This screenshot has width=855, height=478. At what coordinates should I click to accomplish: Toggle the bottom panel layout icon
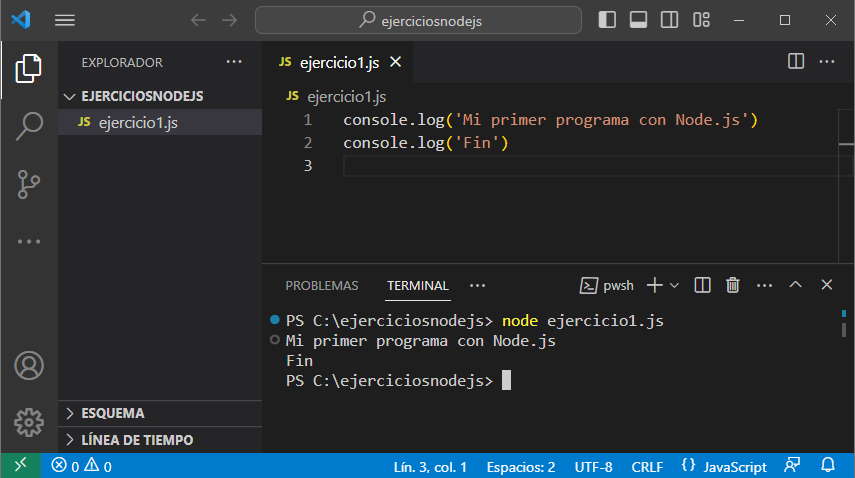click(638, 20)
